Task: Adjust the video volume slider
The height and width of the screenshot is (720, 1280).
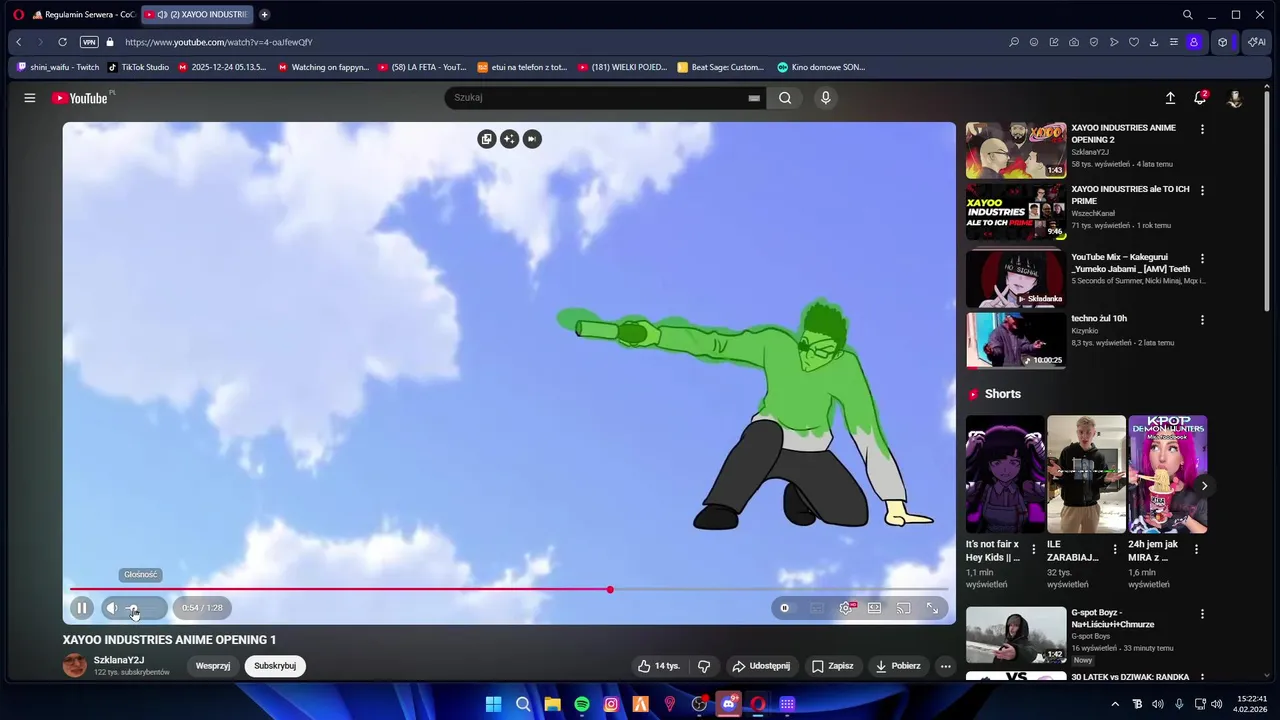Action: pos(144,608)
